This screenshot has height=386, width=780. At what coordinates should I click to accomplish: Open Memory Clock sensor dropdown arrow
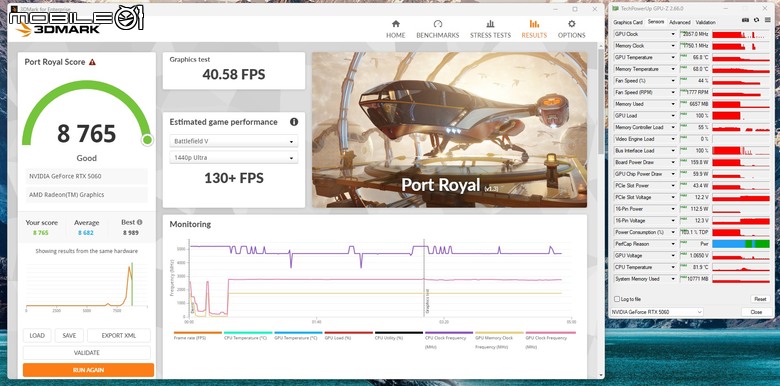[x=673, y=46]
